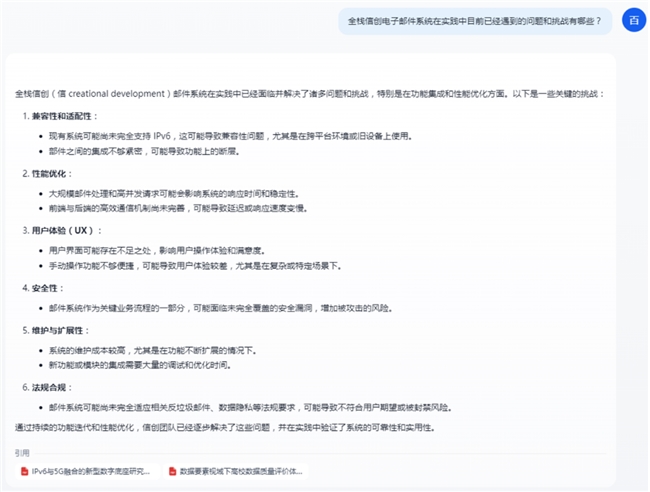Image resolution: width=650 pixels, height=492 pixels.
Task: Click the blue 百 user avatar icon
Action: click(x=634, y=20)
